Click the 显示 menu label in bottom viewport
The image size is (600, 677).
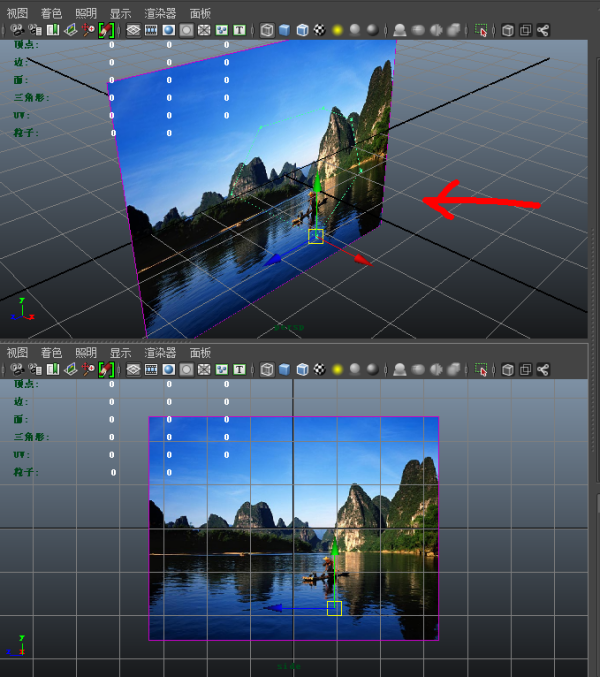120,353
